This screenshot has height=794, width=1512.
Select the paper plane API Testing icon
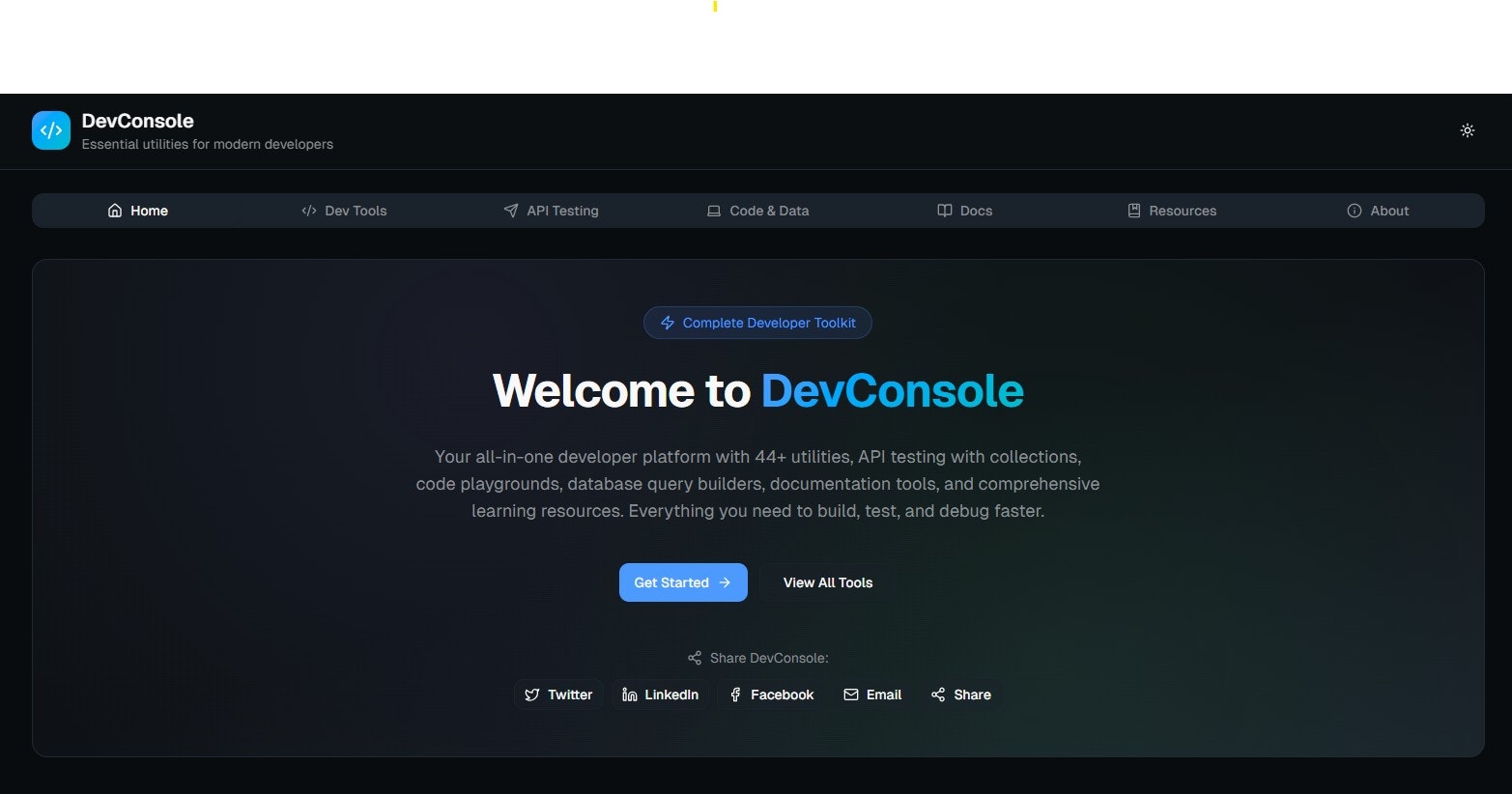point(510,210)
